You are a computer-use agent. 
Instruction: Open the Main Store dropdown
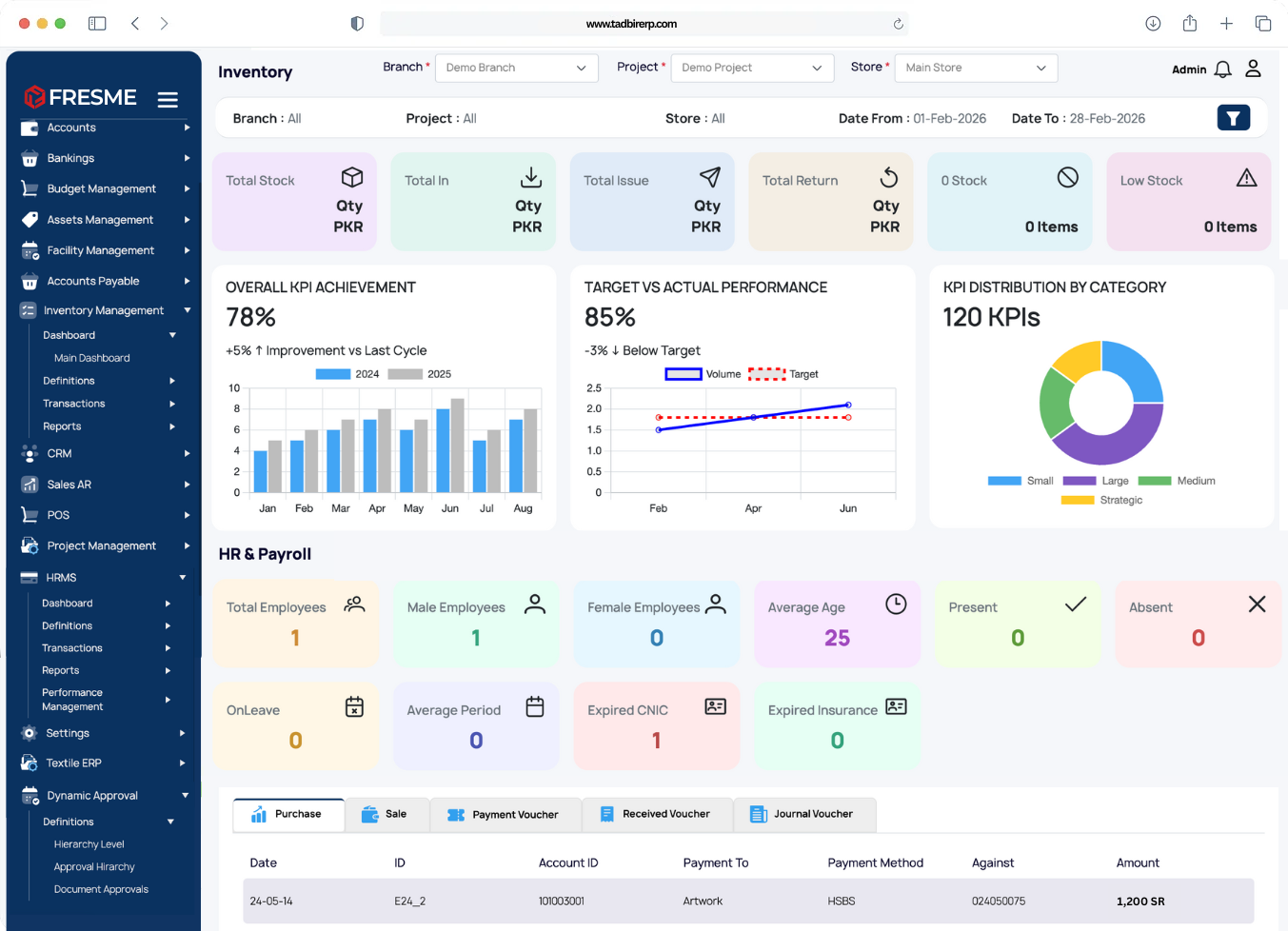tap(975, 68)
